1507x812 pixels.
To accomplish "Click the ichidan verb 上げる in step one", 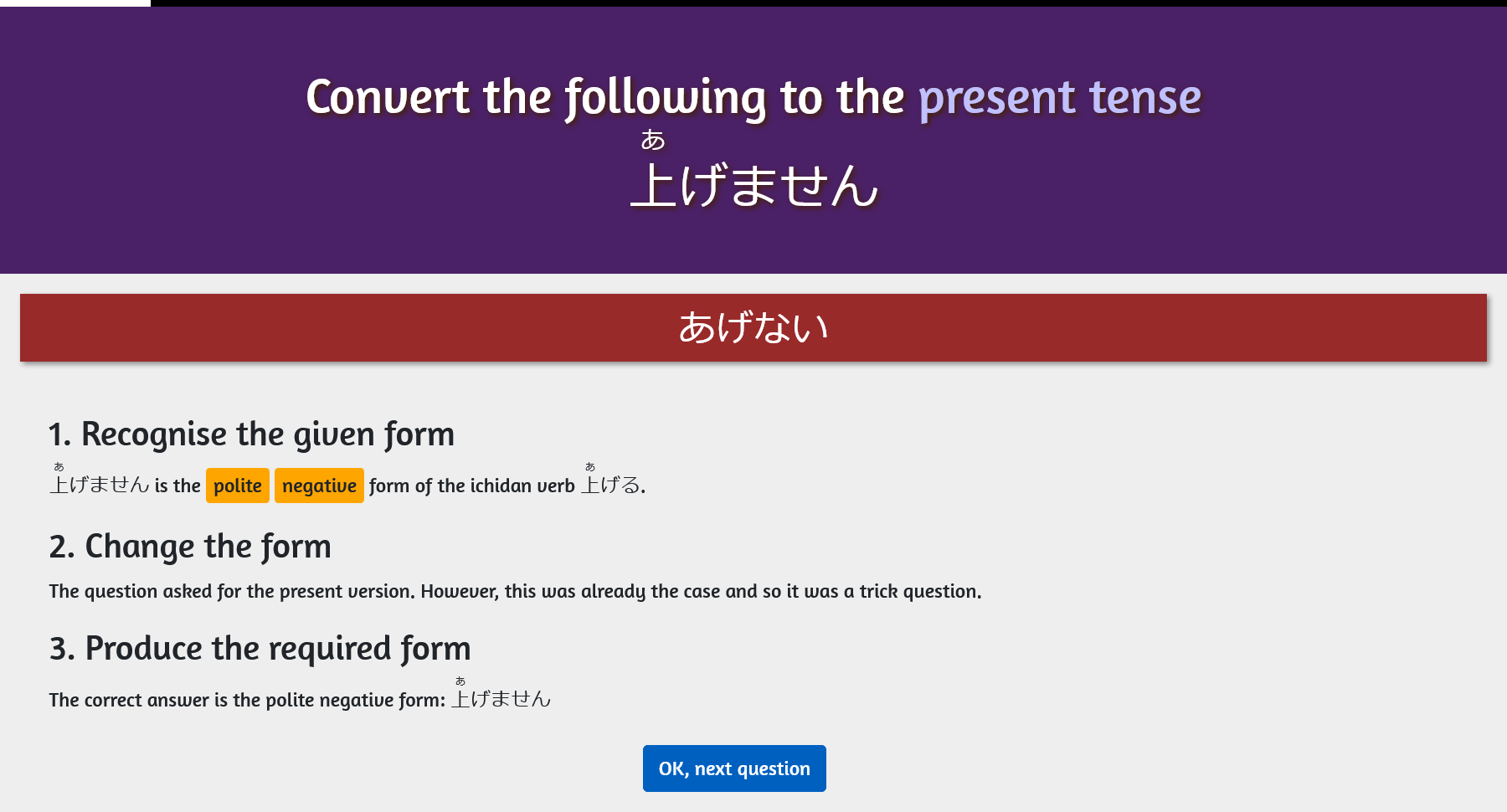I will (x=609, y=486).
